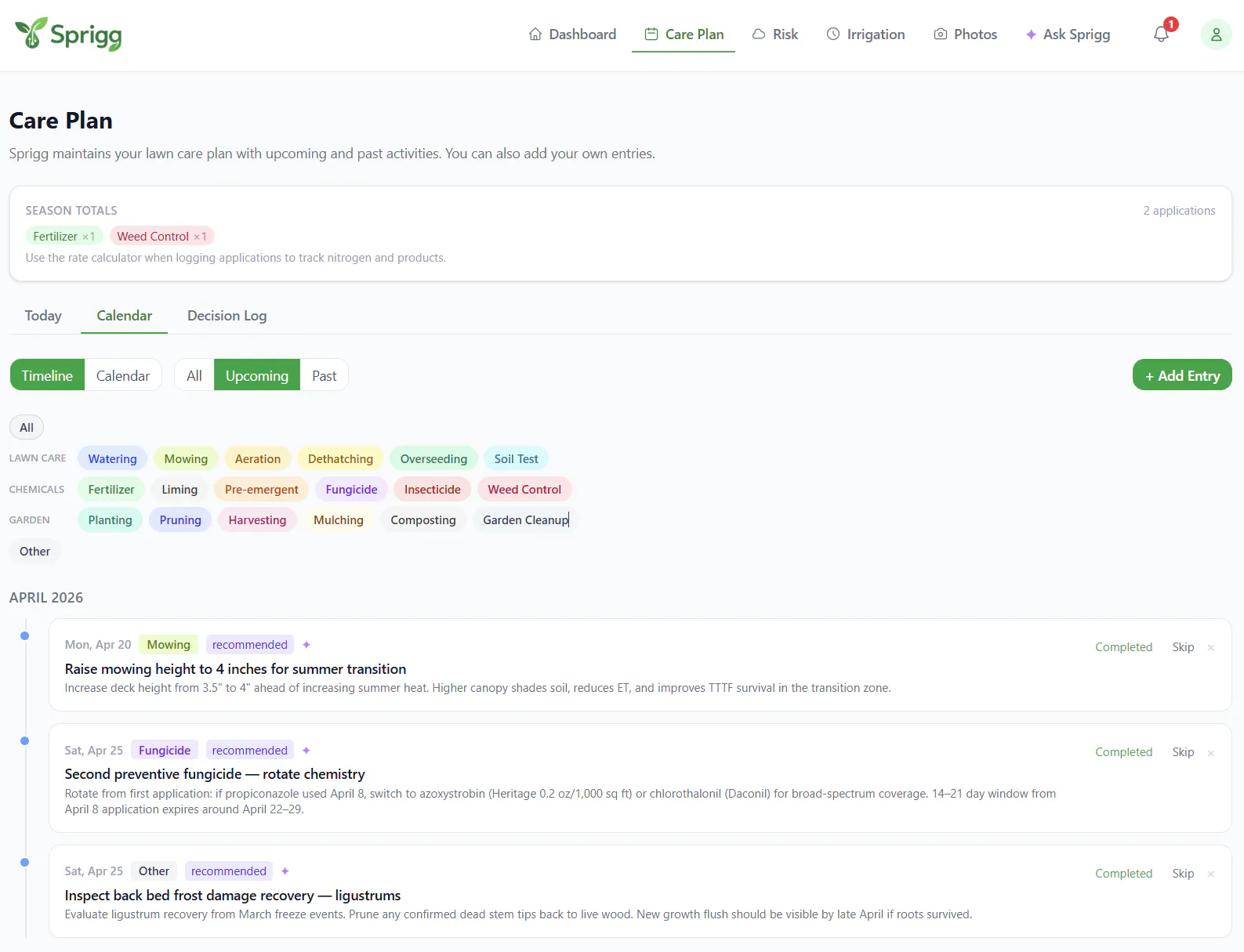
Task: Mark Raise mowing height entry Completed
Action: 1123,647
